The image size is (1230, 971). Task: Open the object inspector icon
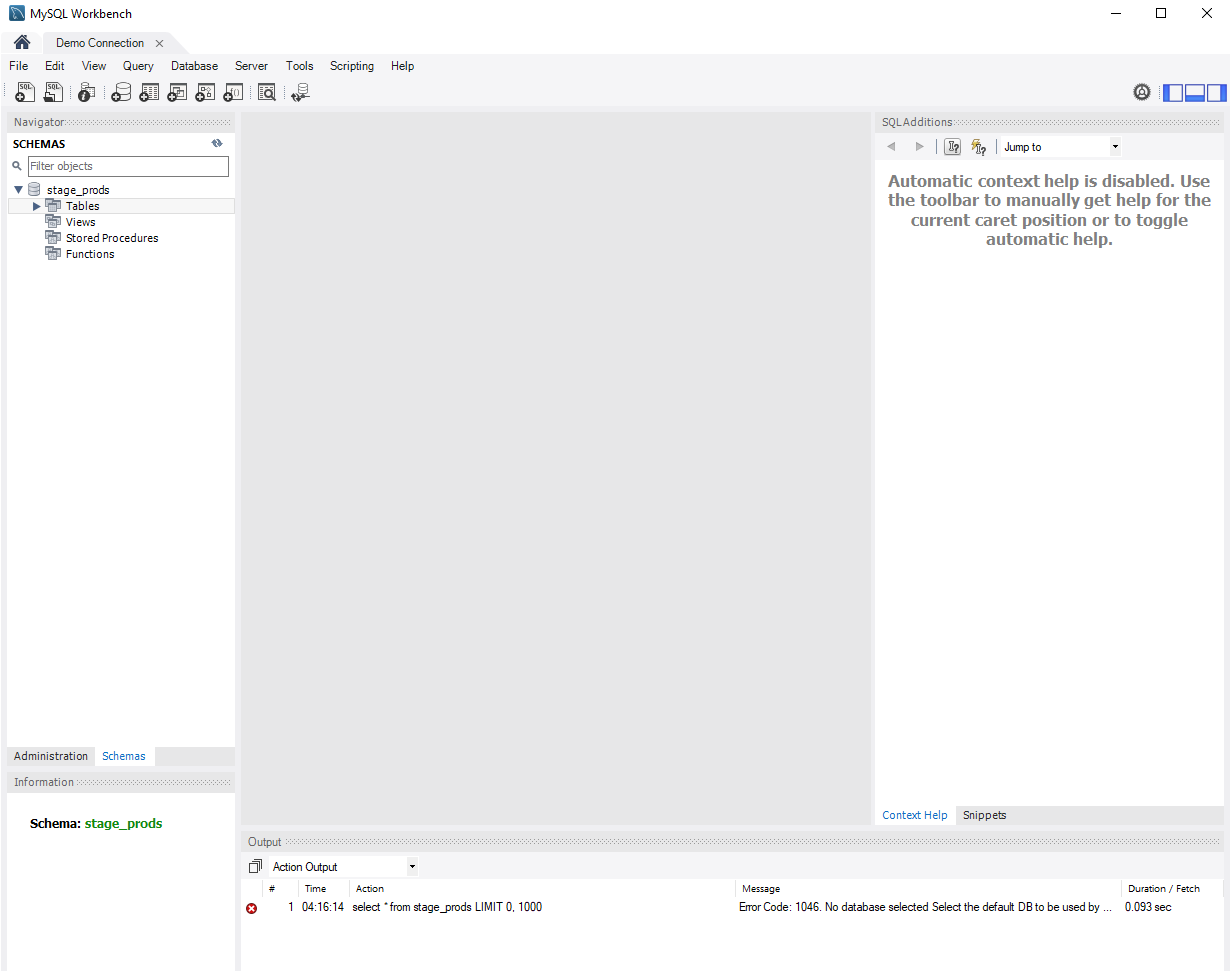point(86,92)
